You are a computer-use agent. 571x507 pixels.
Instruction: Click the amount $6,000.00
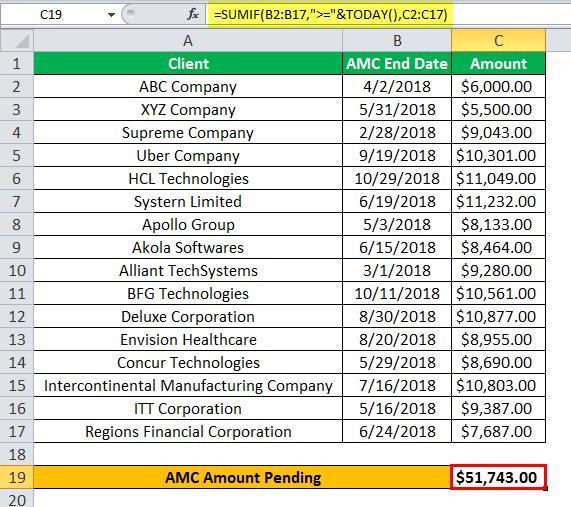coord(499,87)
